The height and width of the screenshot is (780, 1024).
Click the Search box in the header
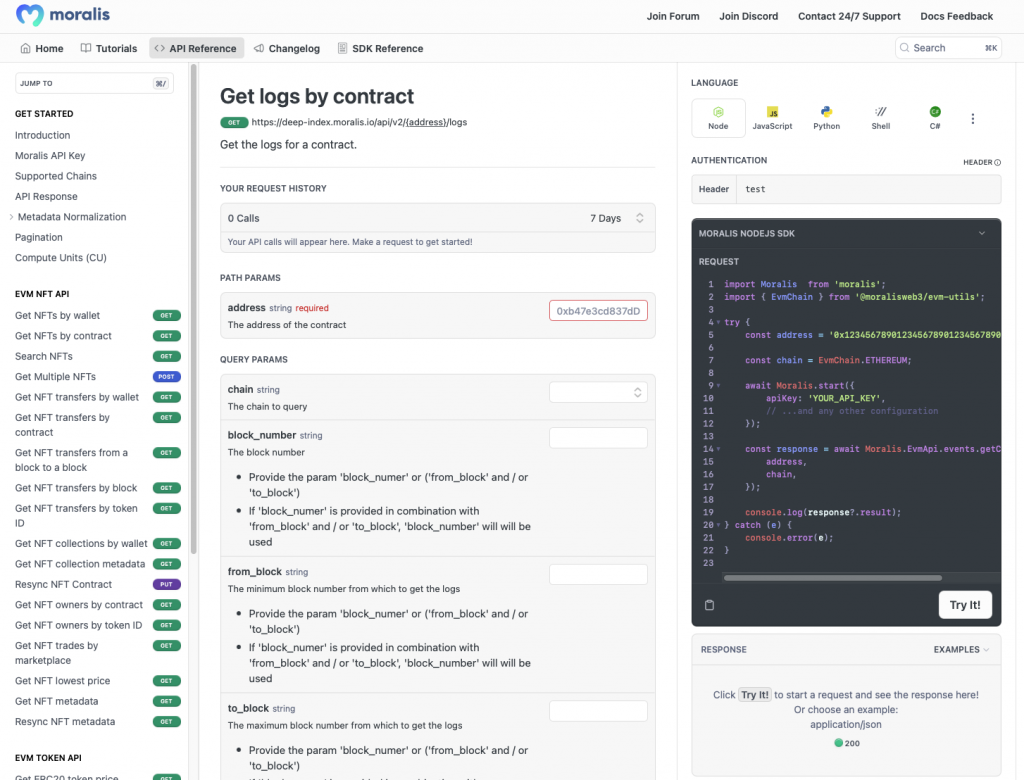click(948, 48)
